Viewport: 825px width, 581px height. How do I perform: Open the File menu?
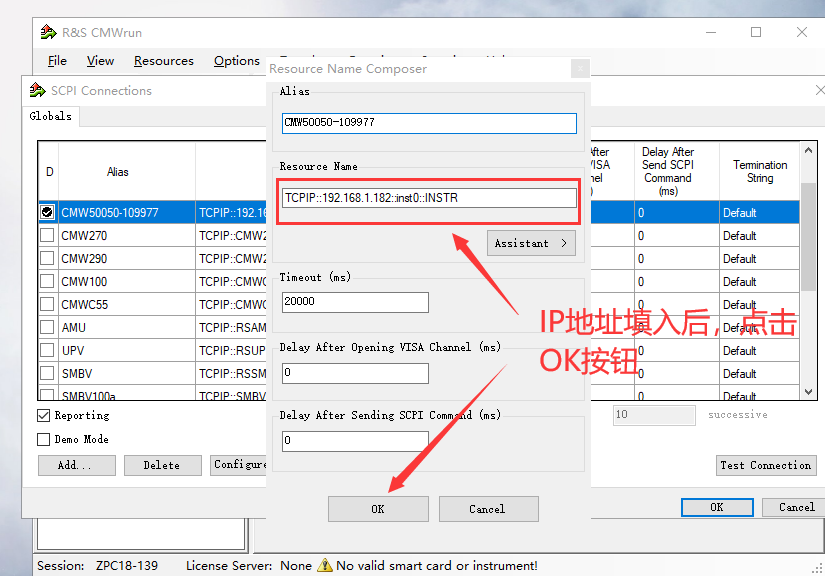(x=57, y=61)
